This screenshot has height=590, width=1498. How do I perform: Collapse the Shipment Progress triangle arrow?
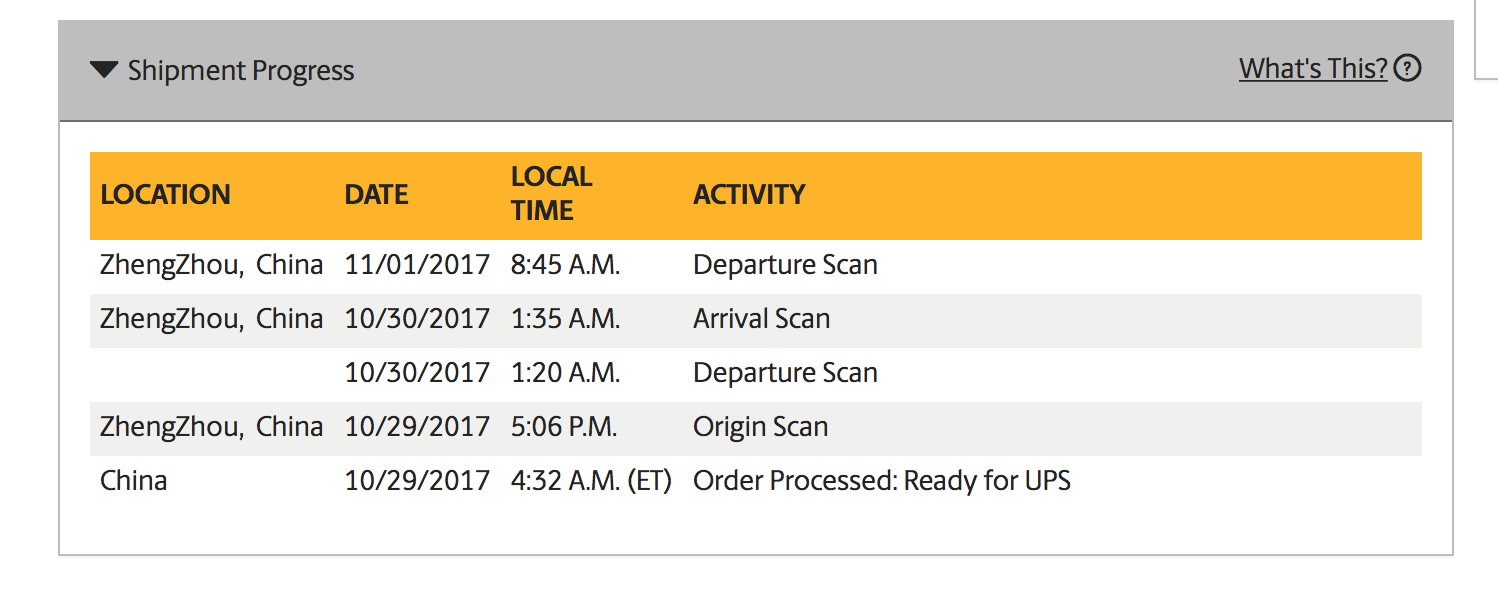[104, 70]
